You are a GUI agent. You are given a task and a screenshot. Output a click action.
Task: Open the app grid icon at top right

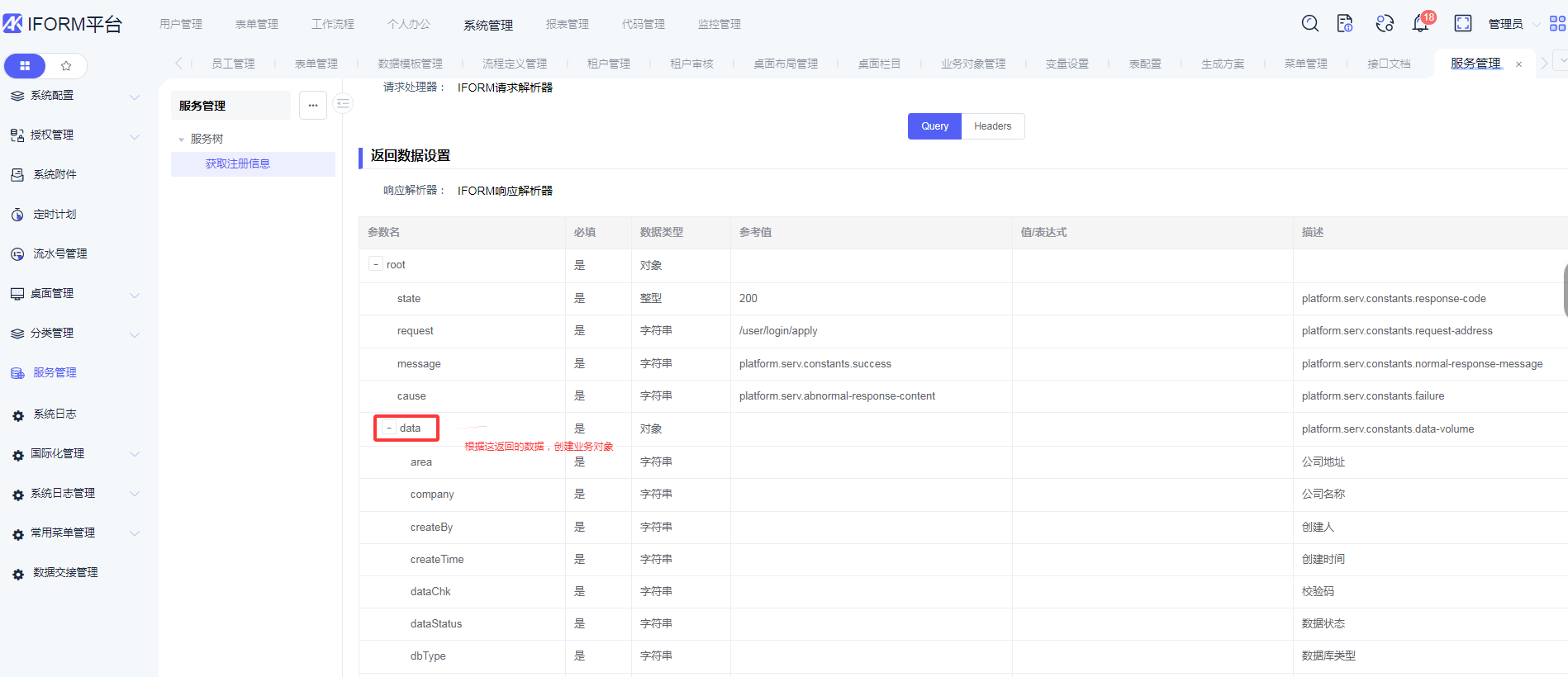(x=1557, y=23)
